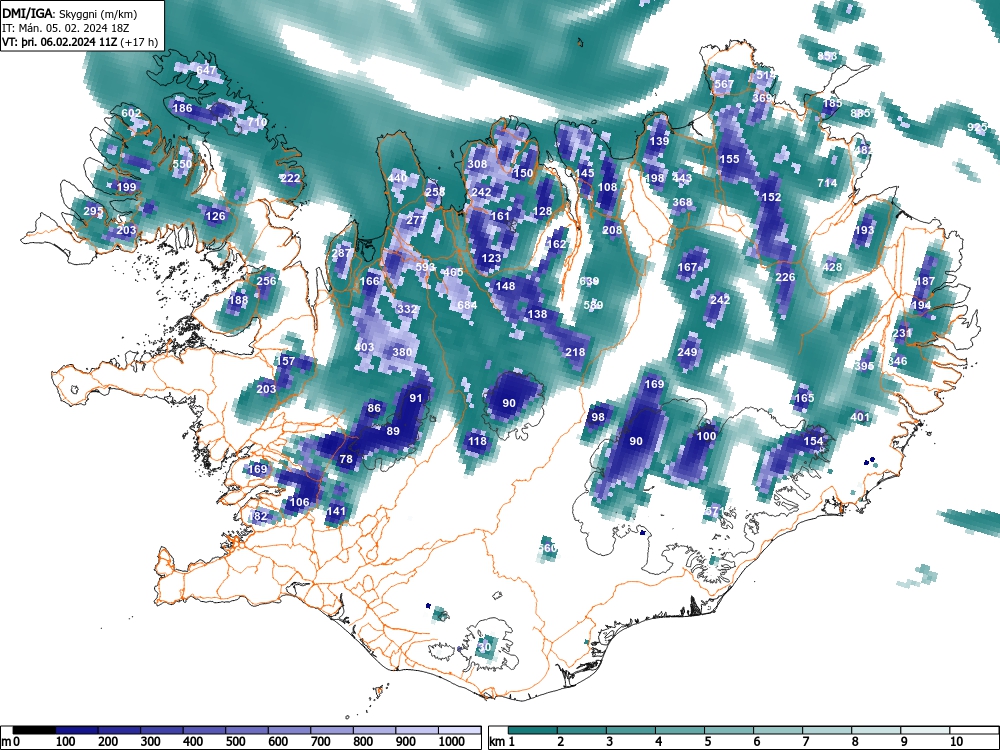
Task: Click the visibility value 187
Action: pyautogui.click(x=925, y=281)
